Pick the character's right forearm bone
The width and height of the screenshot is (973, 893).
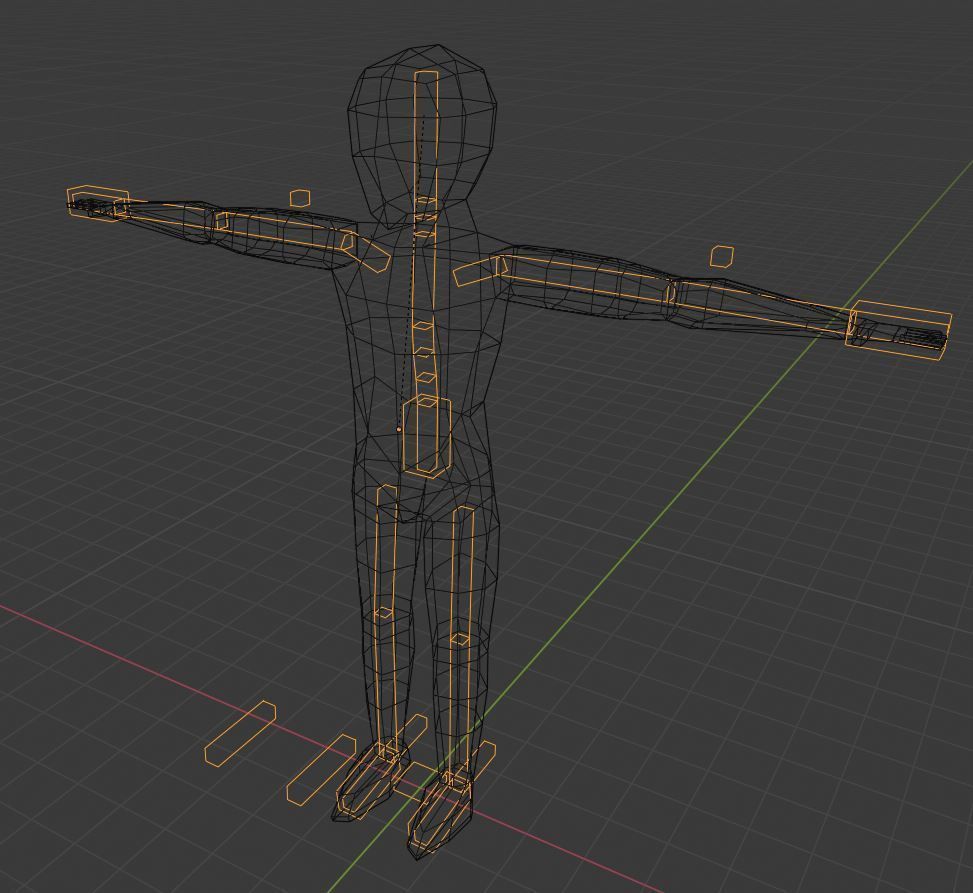click(168, 213)
